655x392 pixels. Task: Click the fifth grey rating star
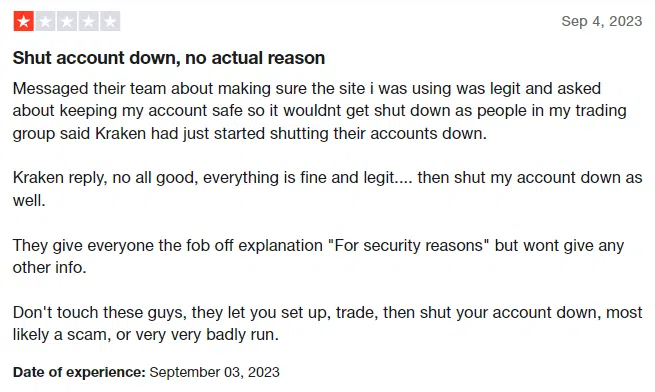(x=110, y=21)
